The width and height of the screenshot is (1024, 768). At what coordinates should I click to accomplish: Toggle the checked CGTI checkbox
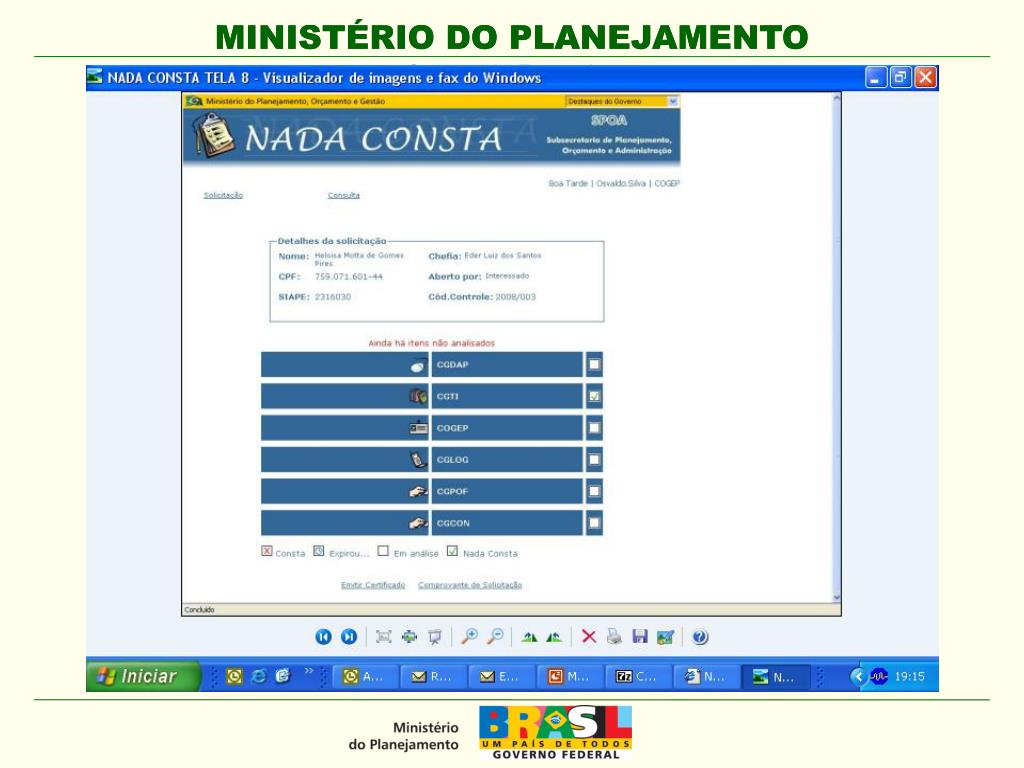[594, 396]
